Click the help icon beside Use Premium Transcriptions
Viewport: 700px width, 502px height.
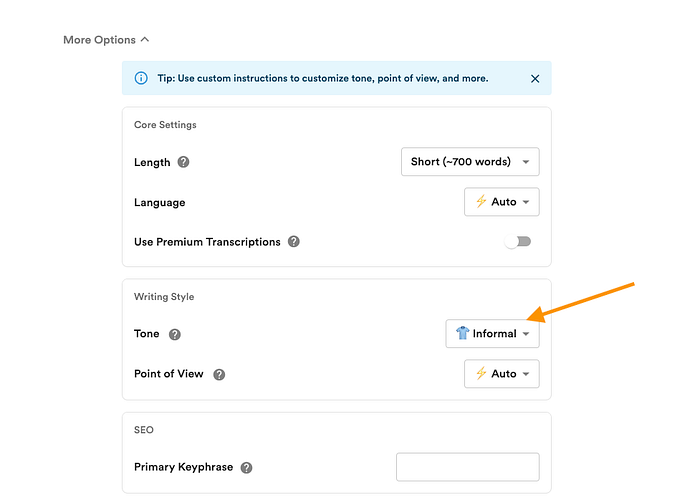click(293, 242)
